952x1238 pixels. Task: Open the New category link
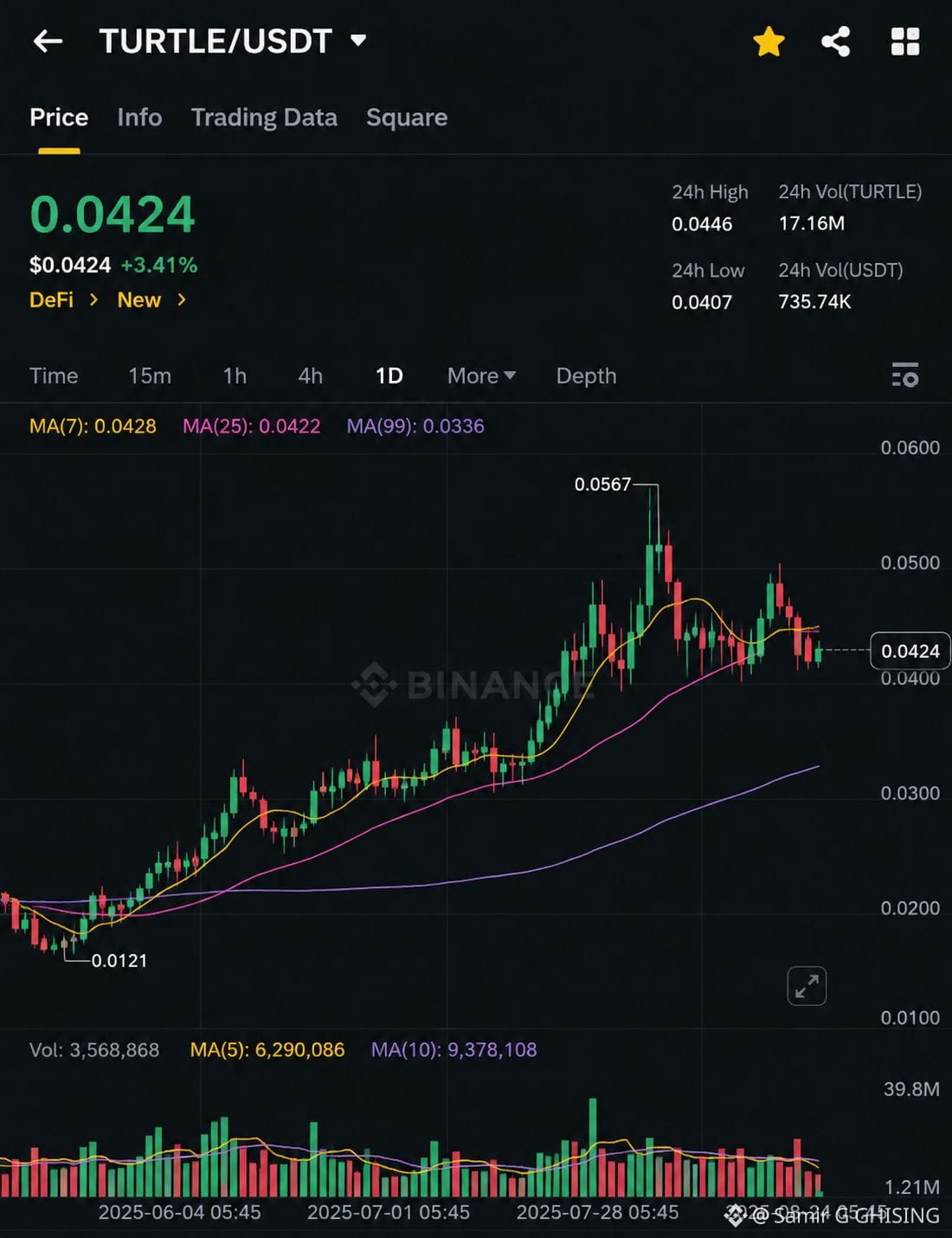151,300
